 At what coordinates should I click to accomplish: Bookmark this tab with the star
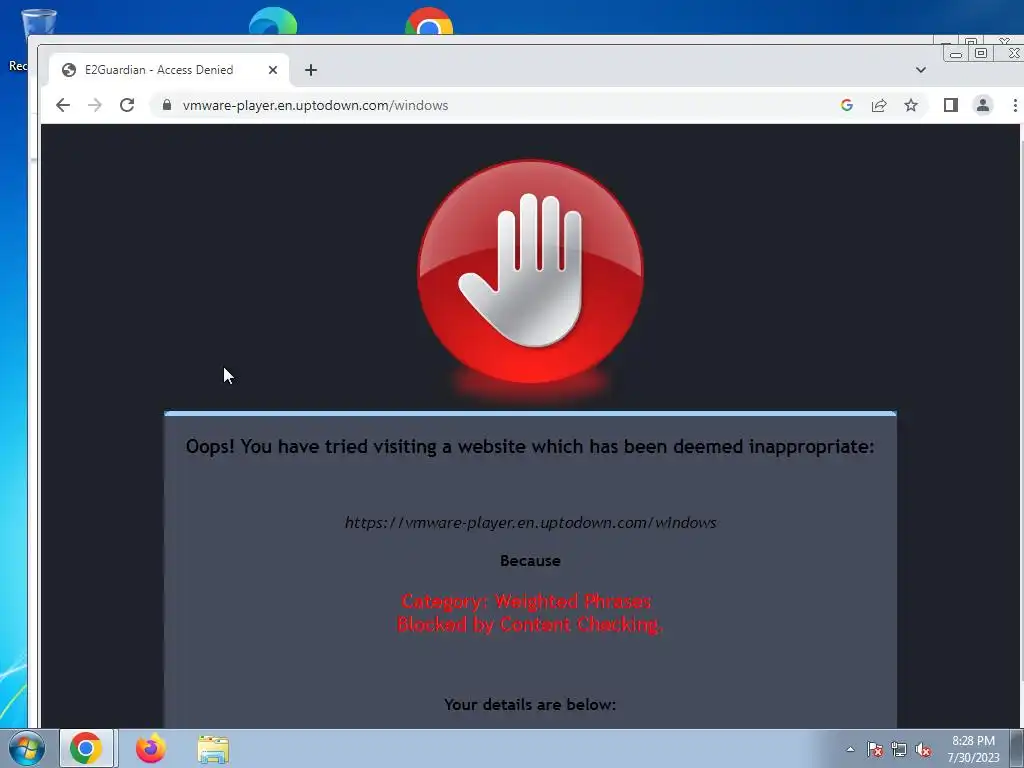(911, 105)
